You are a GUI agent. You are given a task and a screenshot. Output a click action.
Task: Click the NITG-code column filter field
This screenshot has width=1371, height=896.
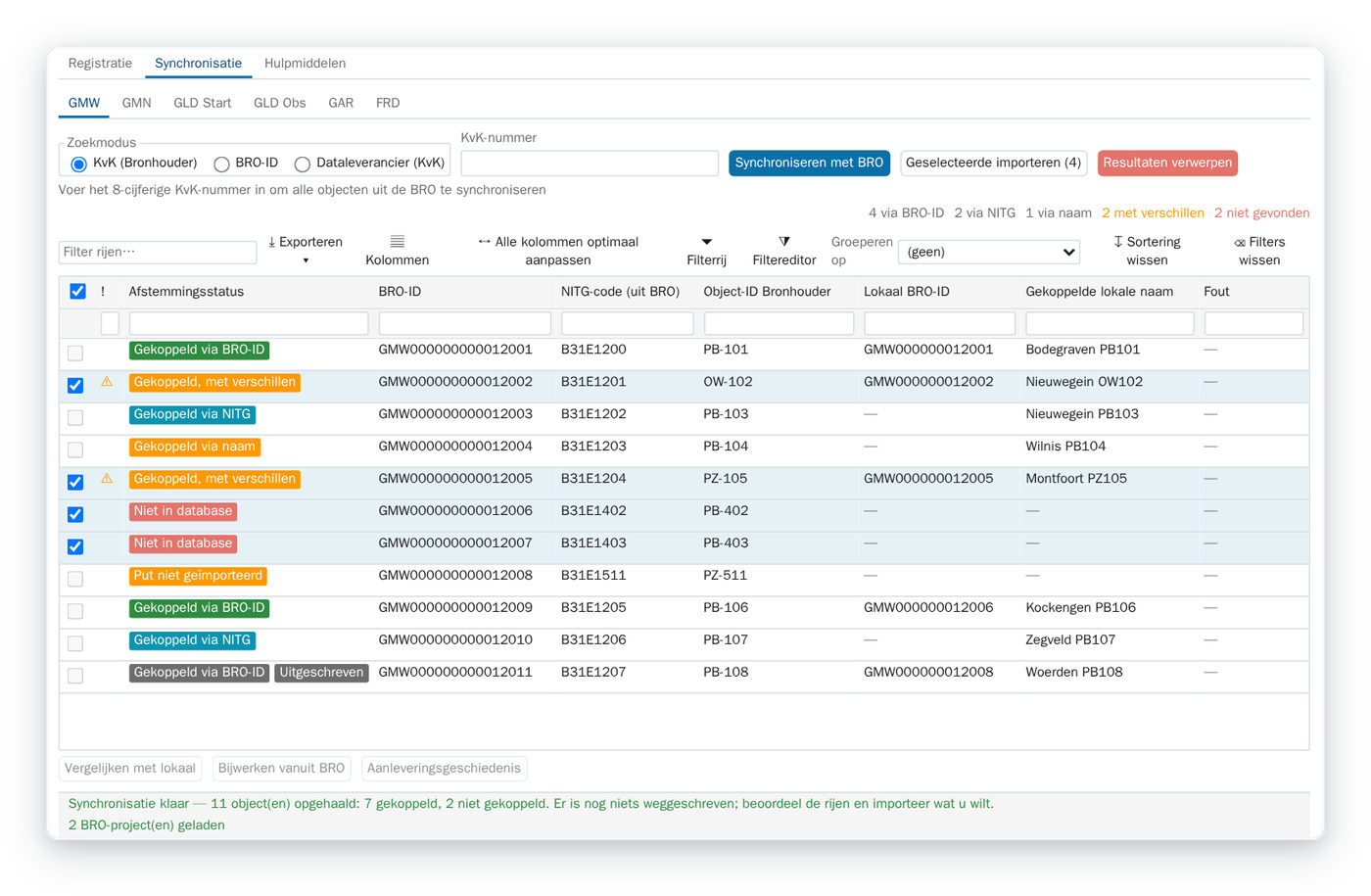click(x=628, y=323)
